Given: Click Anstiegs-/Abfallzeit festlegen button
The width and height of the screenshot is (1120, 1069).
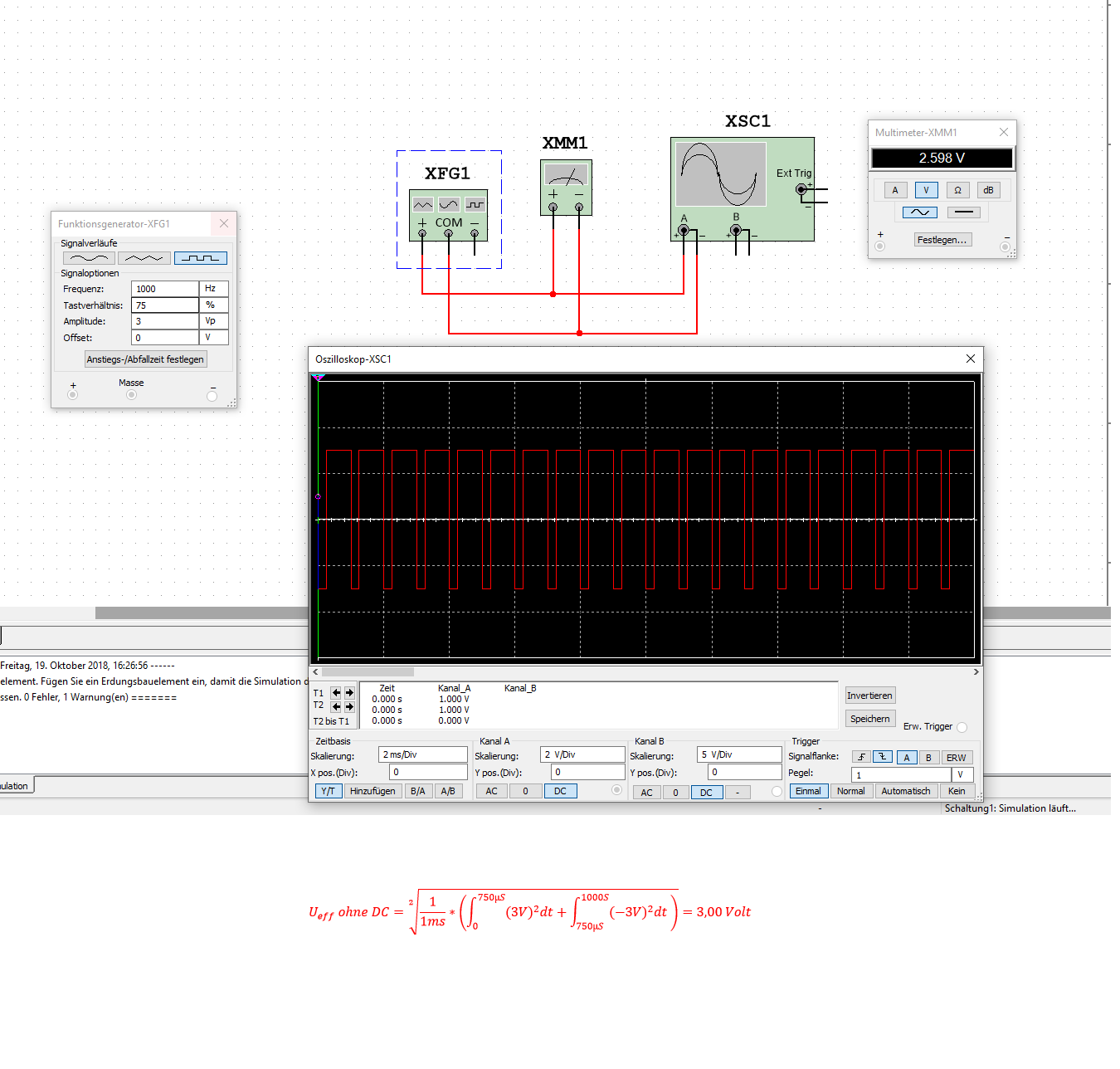Looking at the screenshot, I should coord(145,359).
